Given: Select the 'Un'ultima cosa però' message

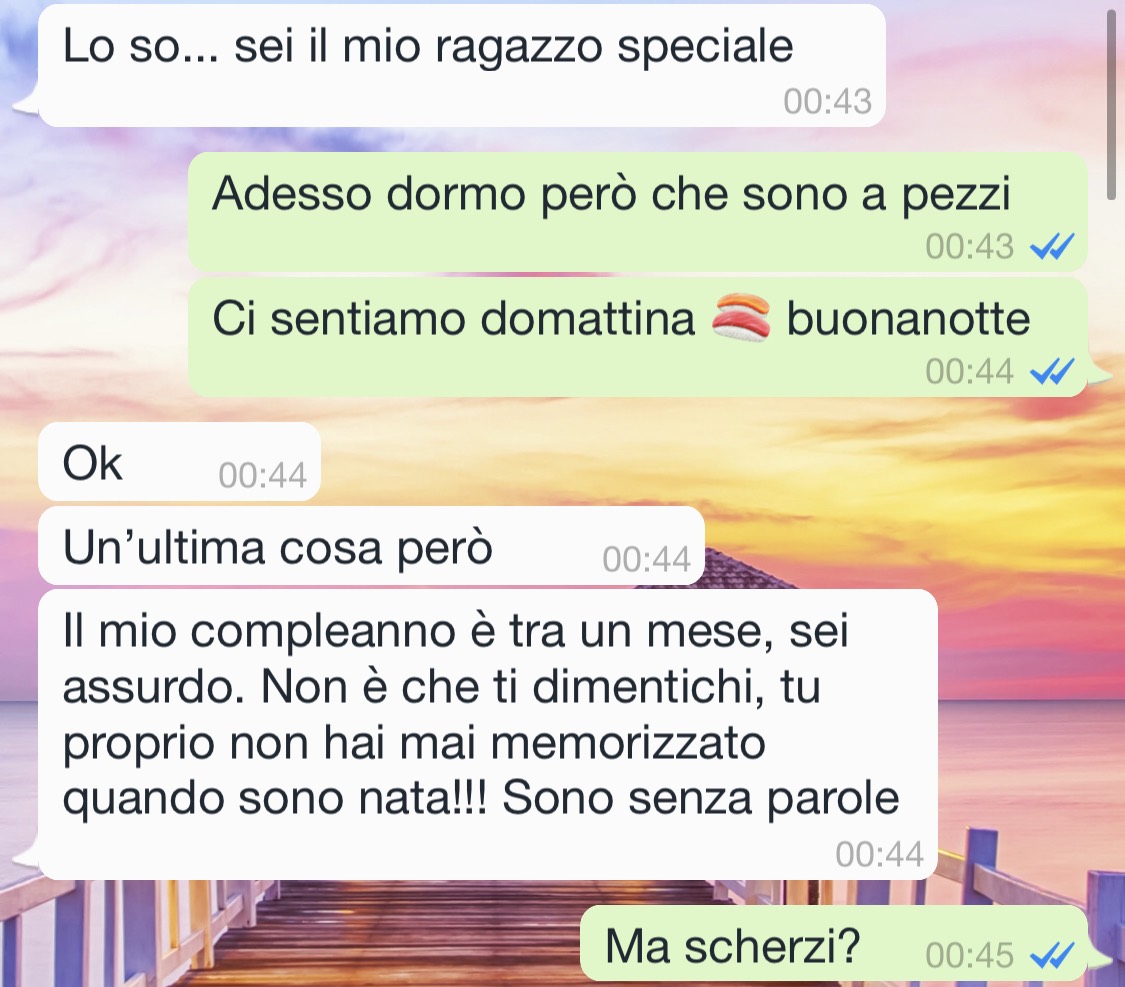Looking at the screenshot, I should coord(371,546).
